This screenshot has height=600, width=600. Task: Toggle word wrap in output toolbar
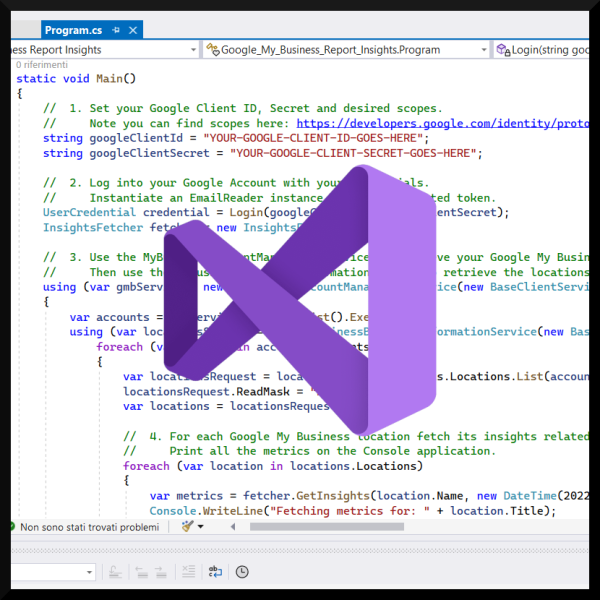pyautogui.click(x=215, y=572)
